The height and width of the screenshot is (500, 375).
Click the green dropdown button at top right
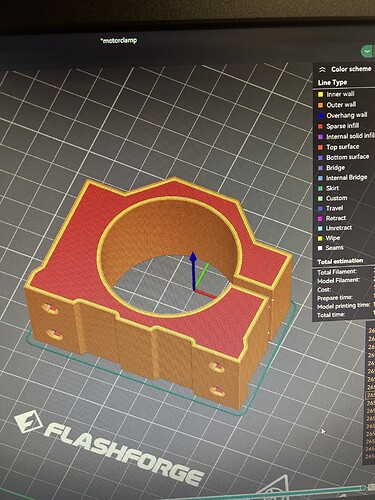(367, 51)
